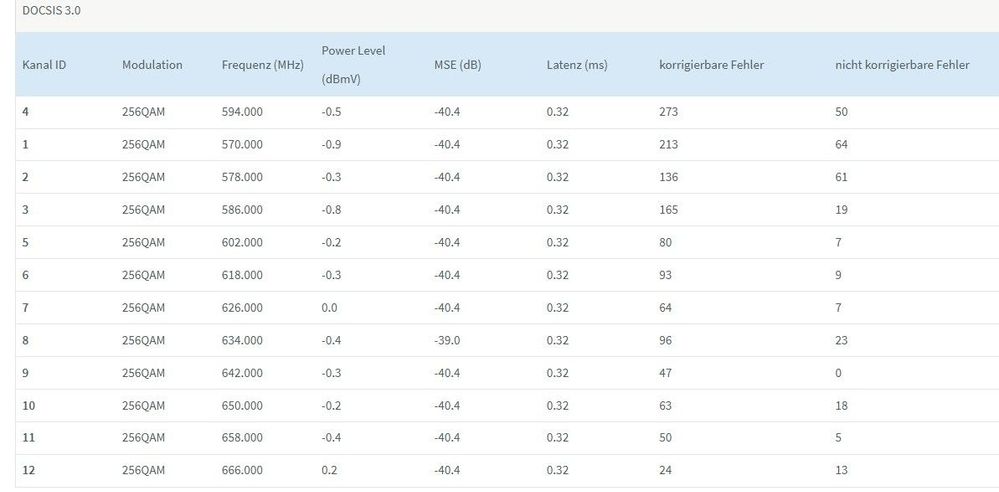Click frequency value 570.000

click(242, 145)
